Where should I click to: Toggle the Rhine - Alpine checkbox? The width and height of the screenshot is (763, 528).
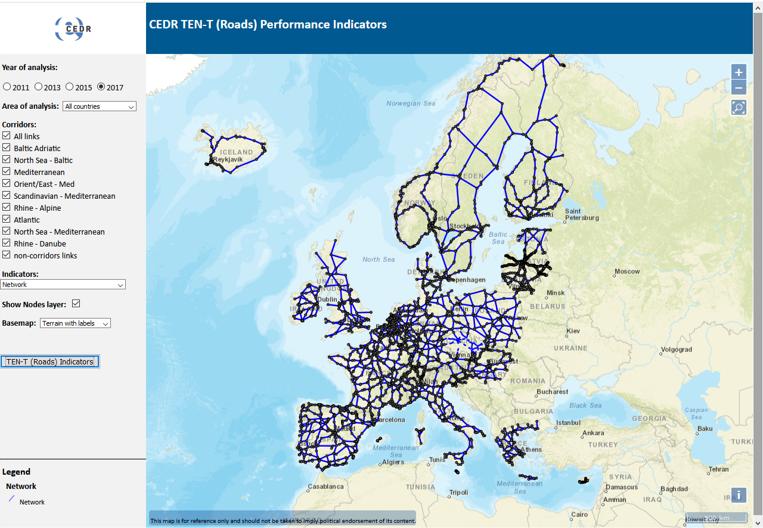pyautogui.click(x=6, y=207)
